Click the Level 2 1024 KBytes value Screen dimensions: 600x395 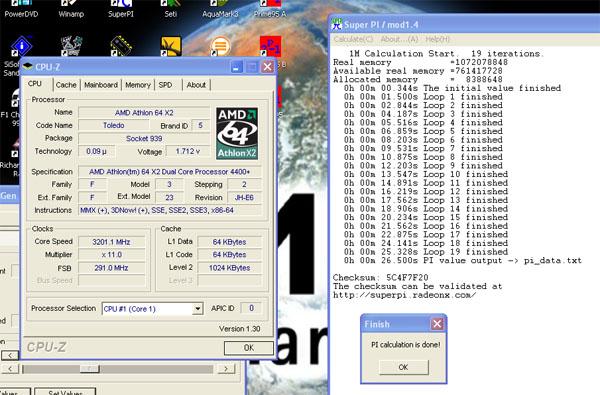click(x=230, y=268)
